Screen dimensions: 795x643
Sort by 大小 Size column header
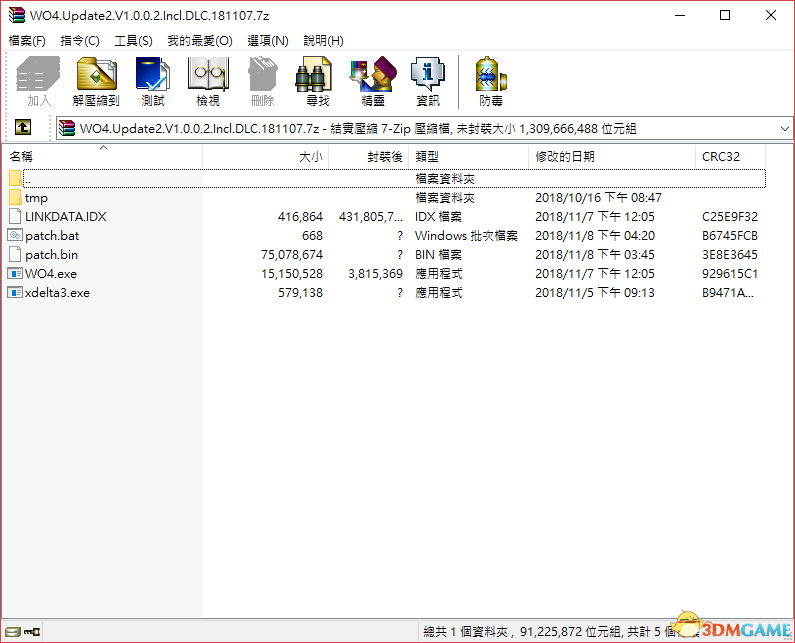266,157
